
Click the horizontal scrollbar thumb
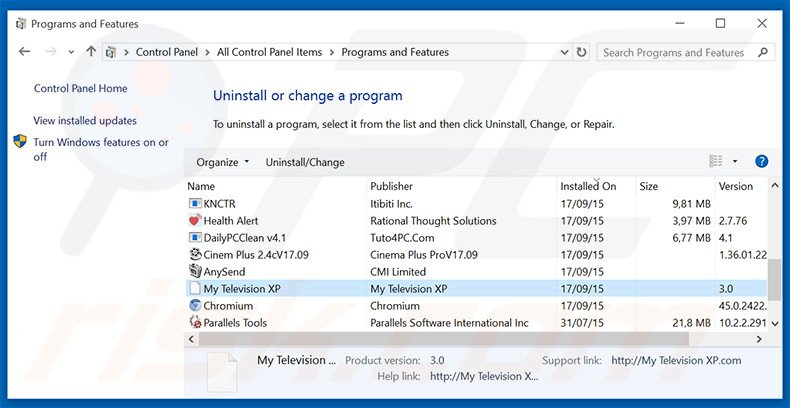click(443, 339)
